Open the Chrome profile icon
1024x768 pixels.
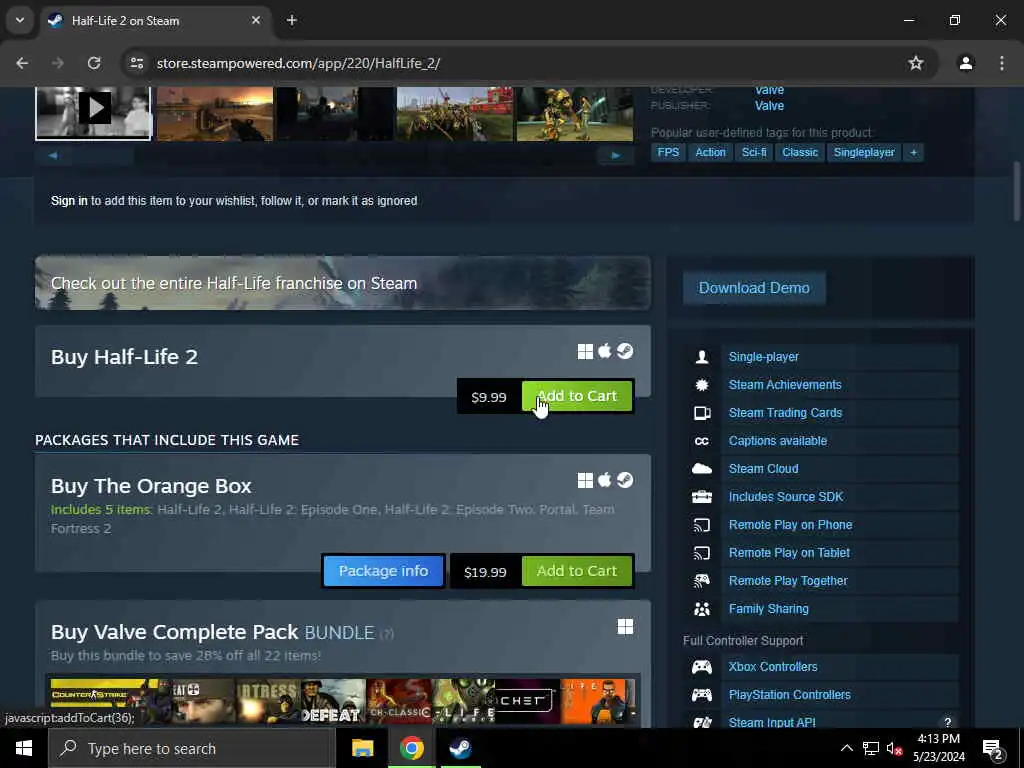966,63
